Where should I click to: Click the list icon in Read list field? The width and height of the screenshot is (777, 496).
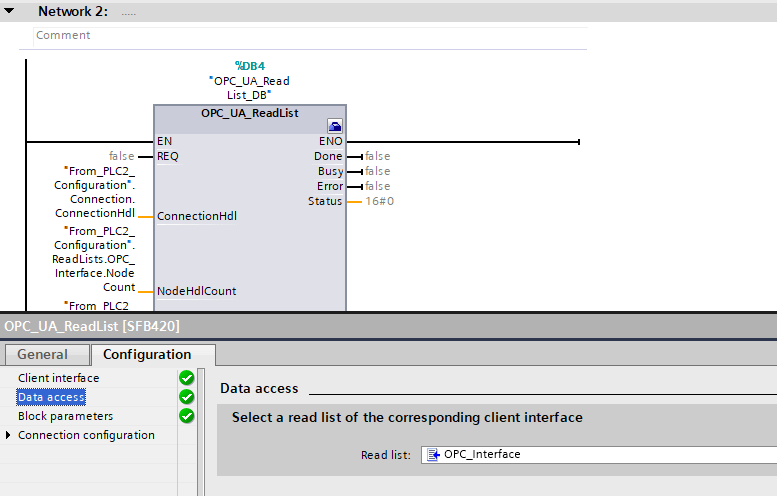[433, 454]
